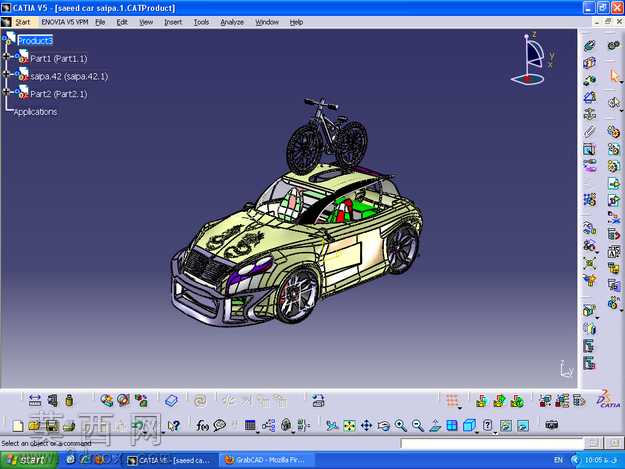Viewport: 625px width, 469px height.
Task: Switch to CATIA V5 taskbar button
Action: [x=170, y=461]
